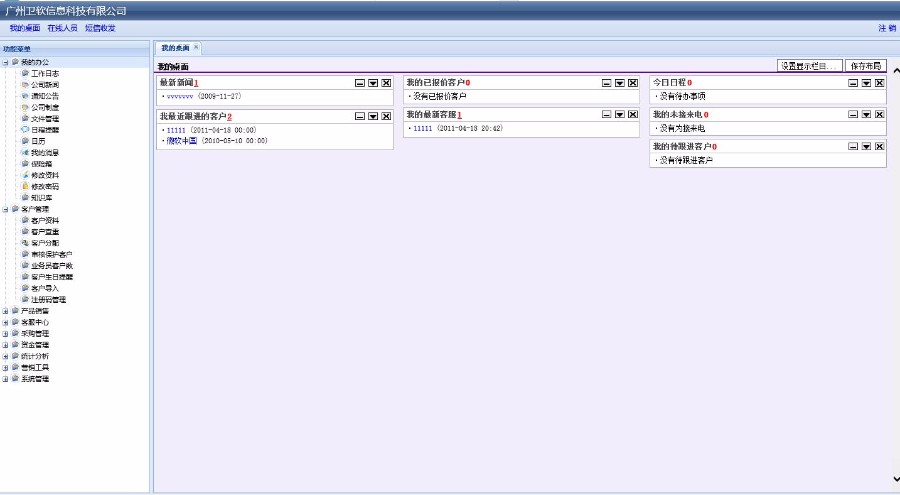Close the 我的最新客服 panel
Viewport: 900px width, 495px height.
coord(633,115)
